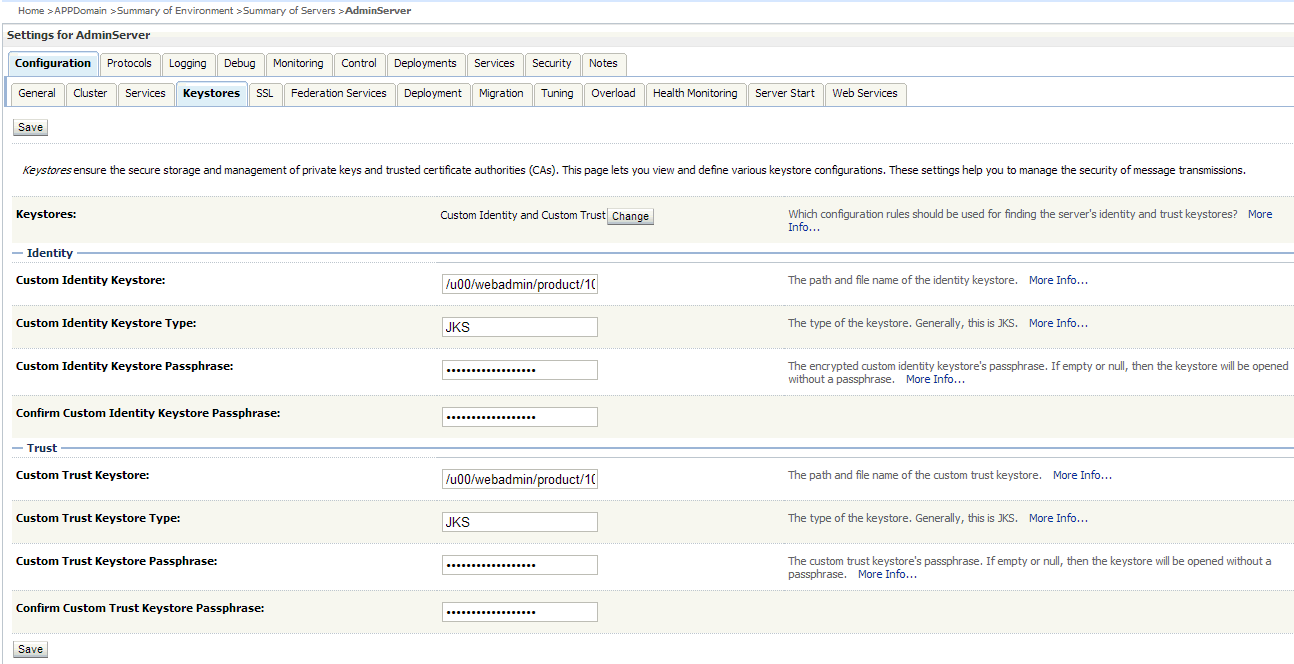Viewport: 1294px width, 664px height.
Task: Switch to the Deployments tab
Action: click(425, 63)
